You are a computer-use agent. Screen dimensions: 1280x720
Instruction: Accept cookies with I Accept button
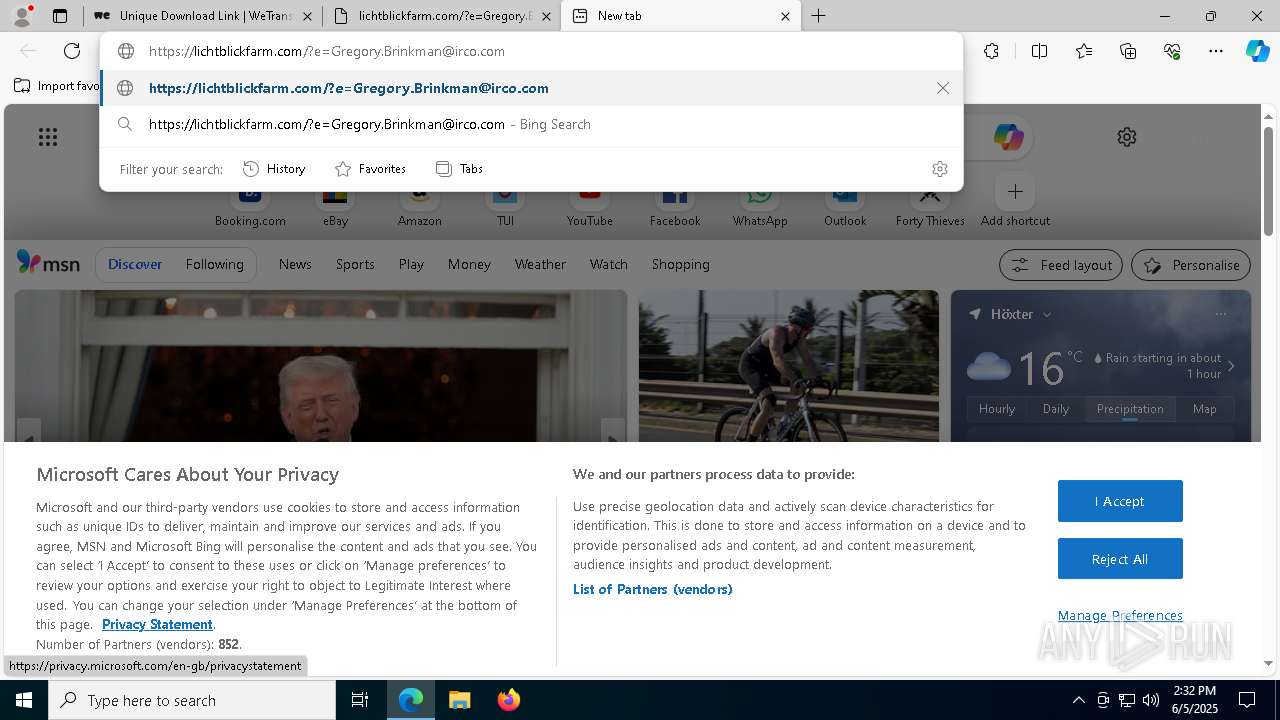click(x=1120, y=501)
